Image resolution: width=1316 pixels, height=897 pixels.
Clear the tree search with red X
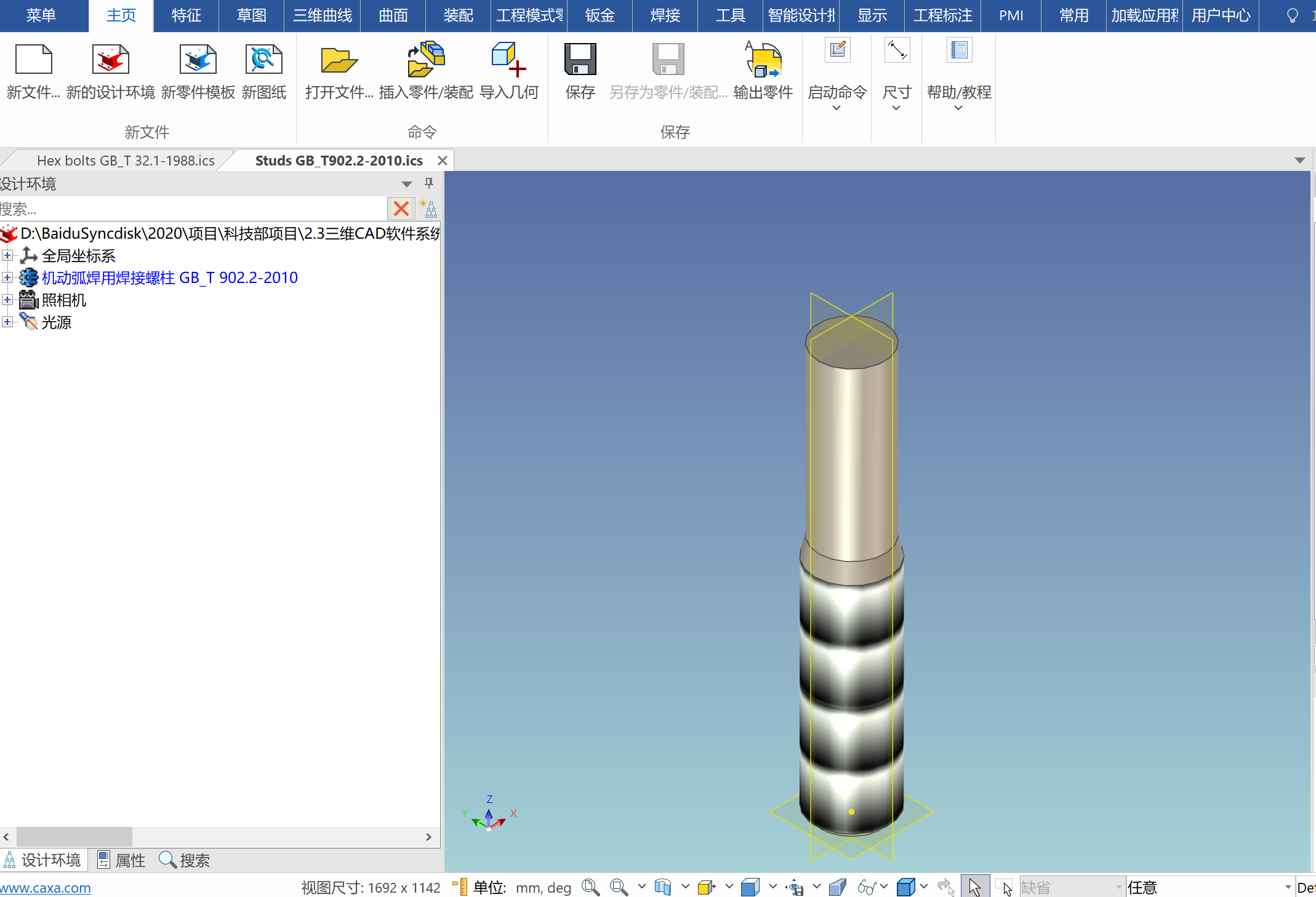(x=401, y=209)
